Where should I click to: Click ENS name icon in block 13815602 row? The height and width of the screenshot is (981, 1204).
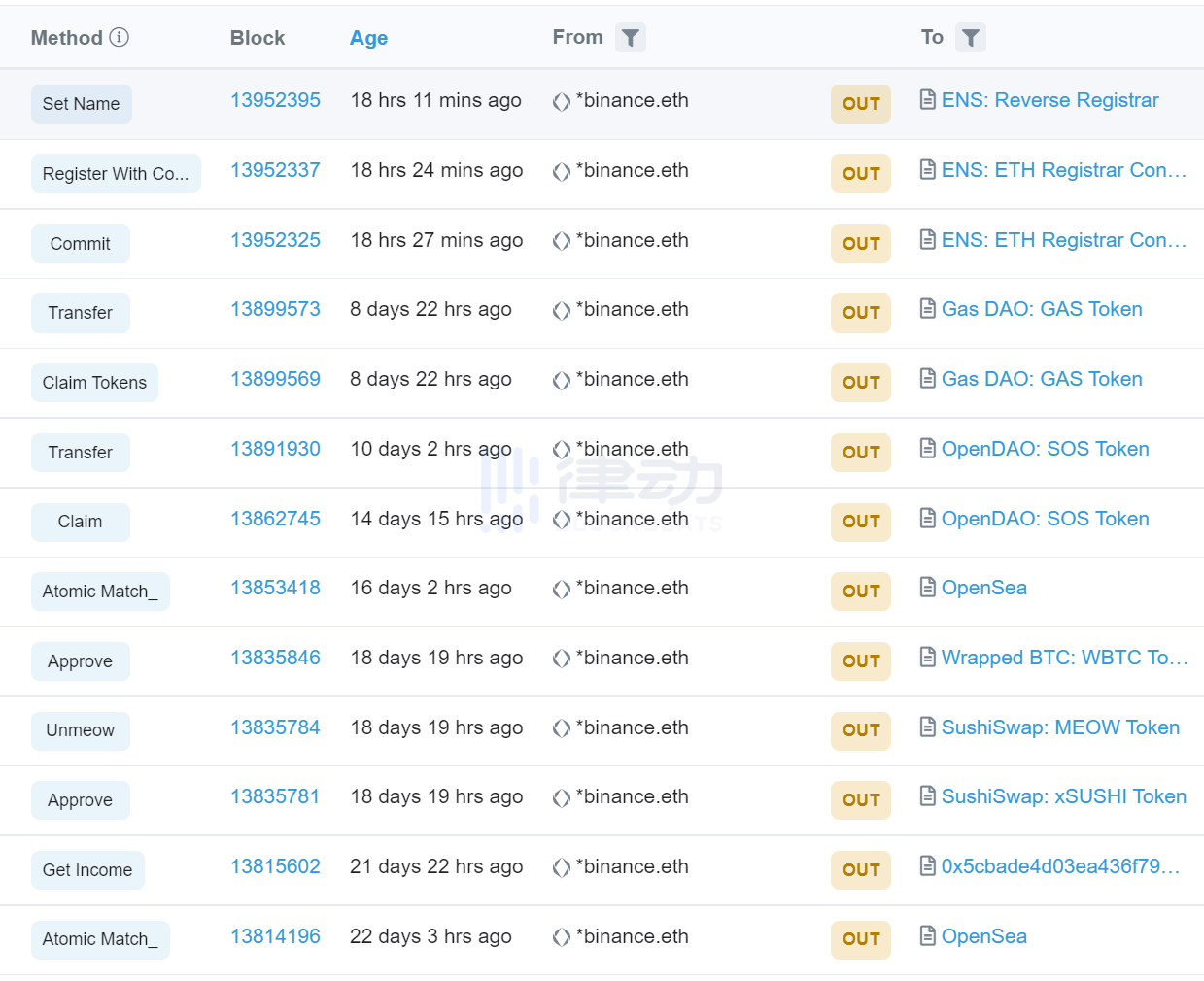click(561, 868)
